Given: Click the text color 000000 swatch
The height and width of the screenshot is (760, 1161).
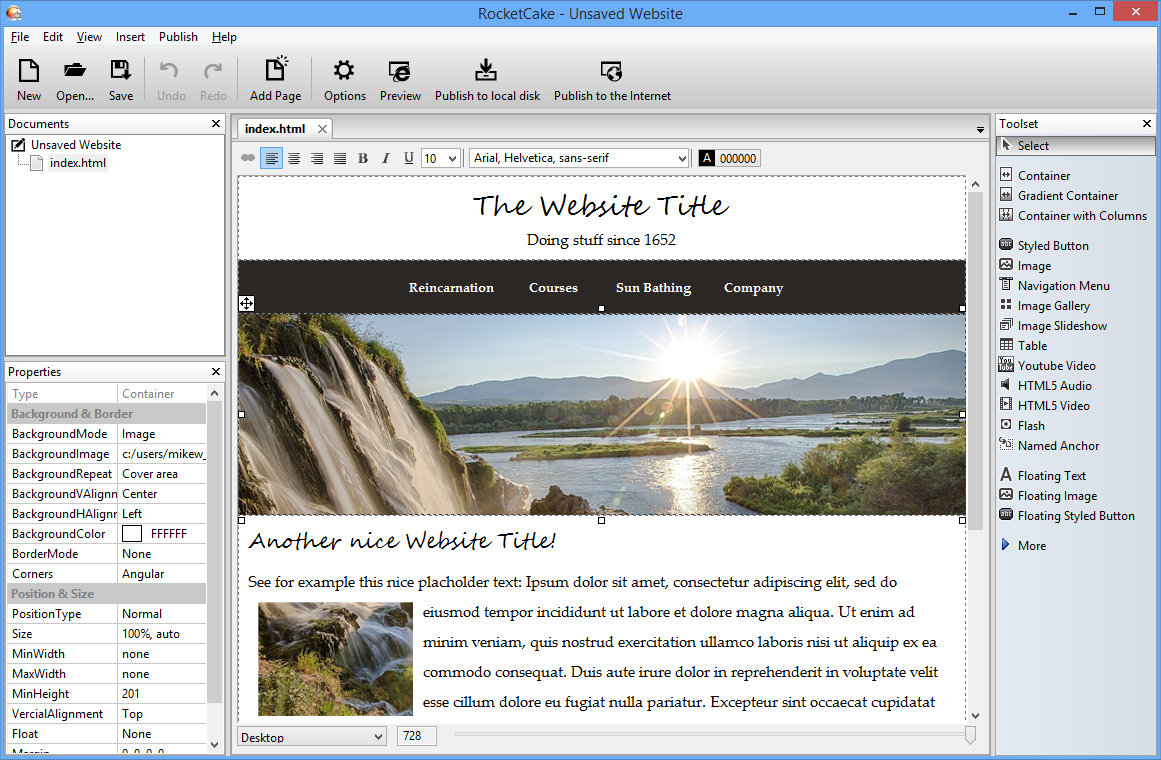Looking at the screenshot, I should pyautogui.click(x=728, y=158).
